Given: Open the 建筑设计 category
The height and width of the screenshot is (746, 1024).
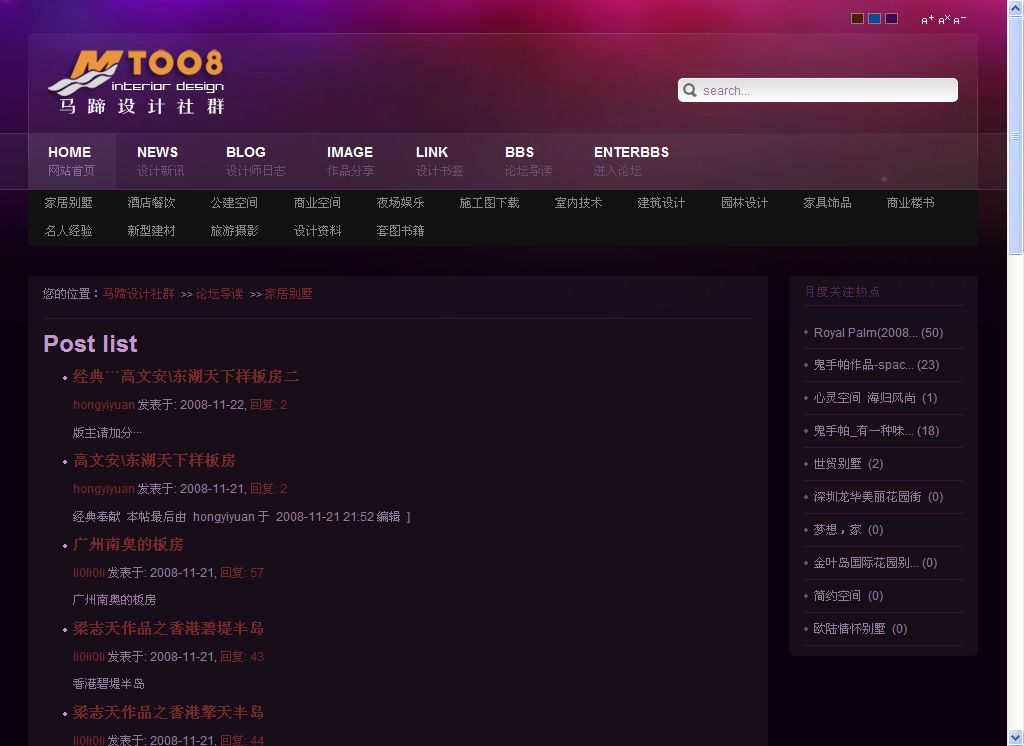Looking at the screenshot, I should click(x=662, y=203).
